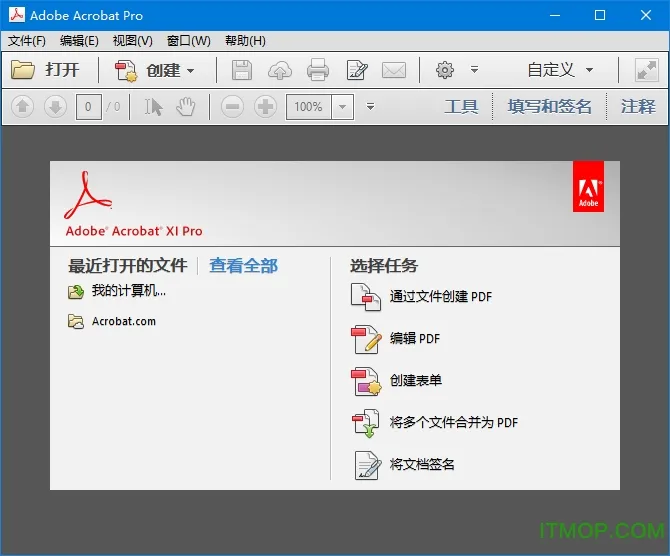The image size is (670, 556).
Task: Select the text selection cursor tool
Action: (153, 107)
